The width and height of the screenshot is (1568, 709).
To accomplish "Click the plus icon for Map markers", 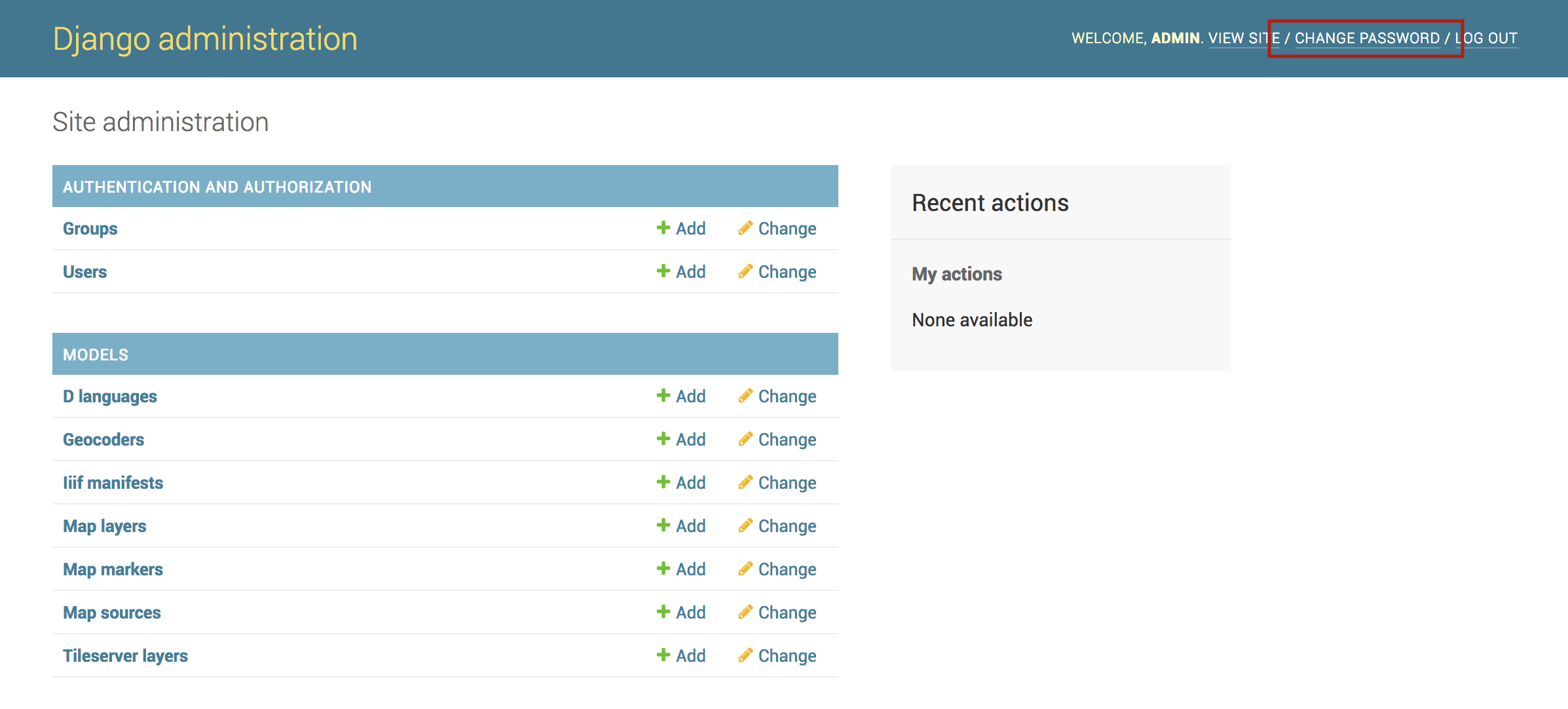I will [x=663, y=568].
